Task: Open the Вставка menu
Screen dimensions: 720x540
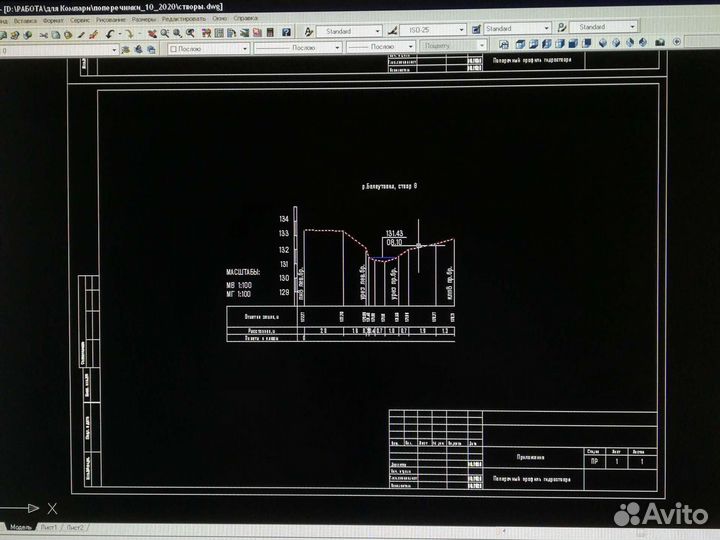Action: point(25,21)
